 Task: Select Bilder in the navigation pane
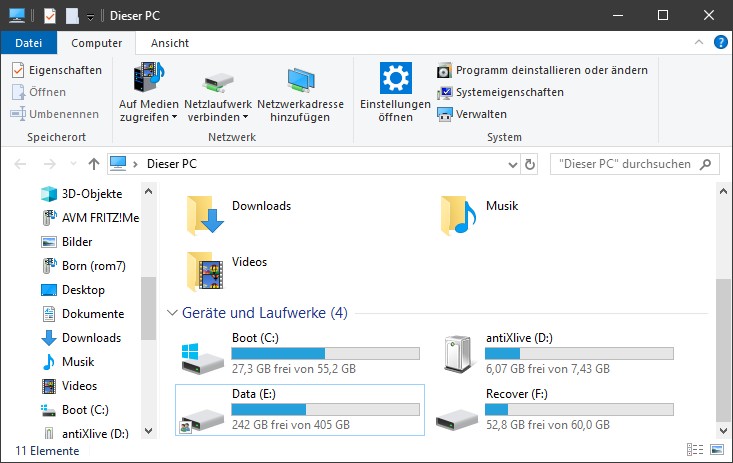point(67,242)
